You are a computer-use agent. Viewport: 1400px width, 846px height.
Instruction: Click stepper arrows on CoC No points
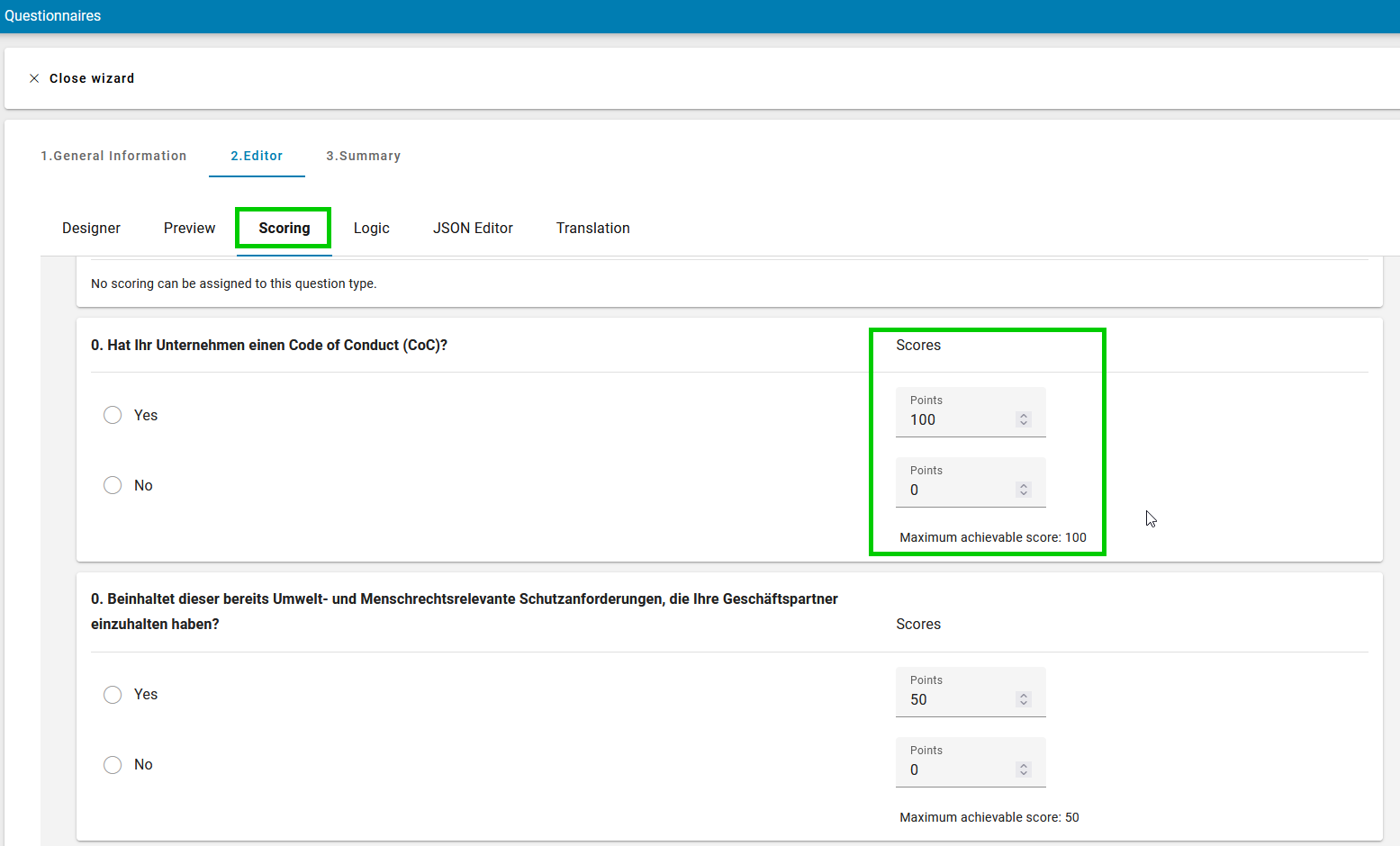point(1023,490)
